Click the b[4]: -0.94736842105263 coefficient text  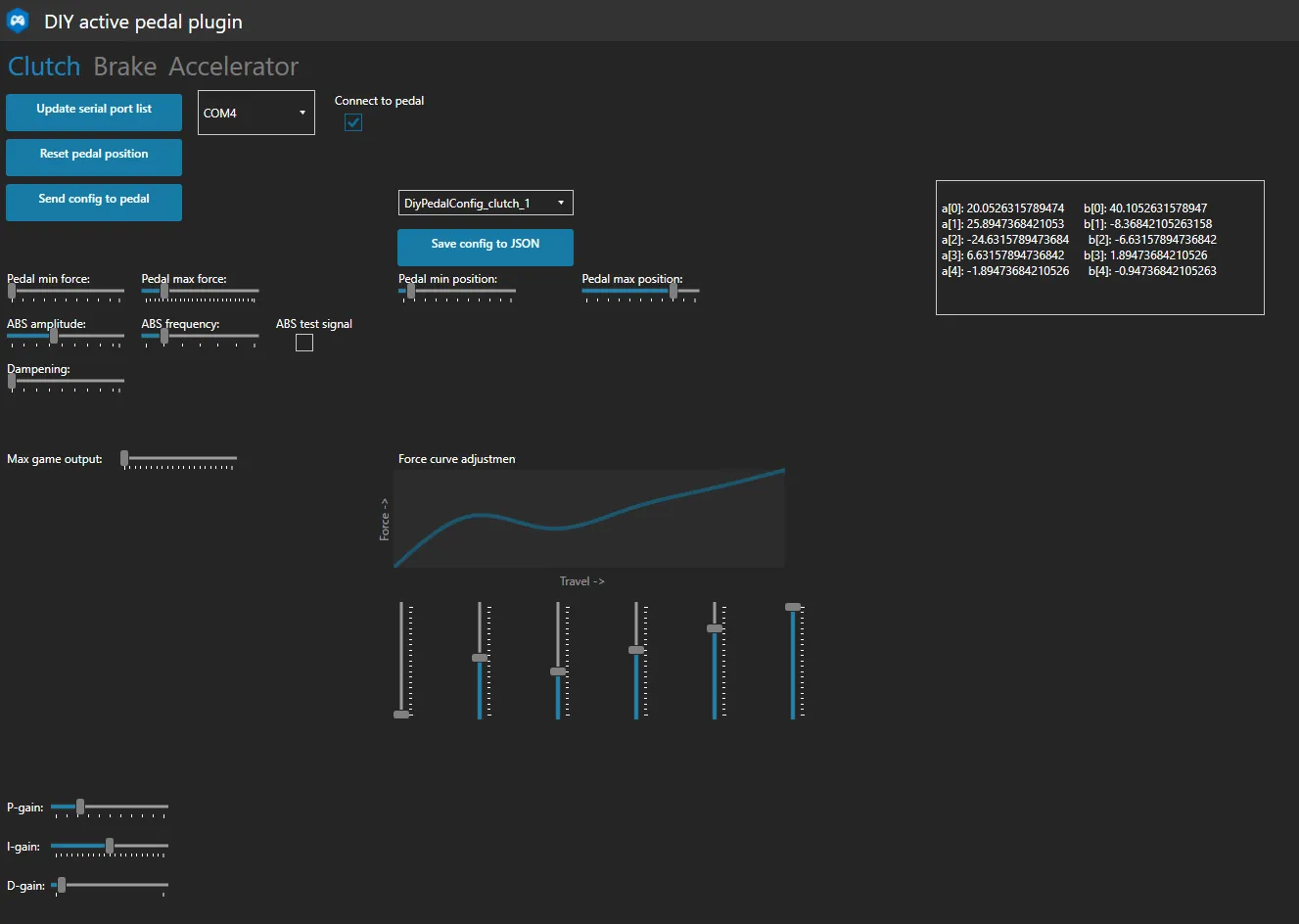(1153, 271)
